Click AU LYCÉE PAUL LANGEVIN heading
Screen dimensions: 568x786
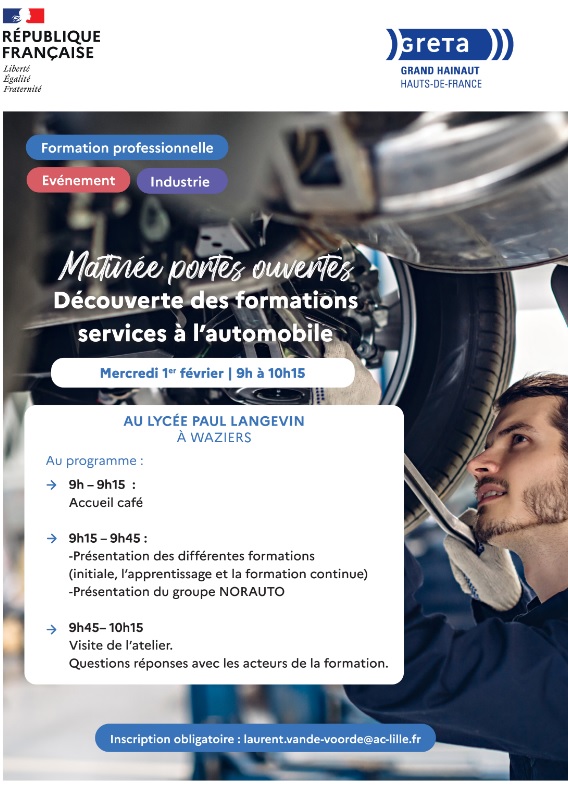click(214, 421)
